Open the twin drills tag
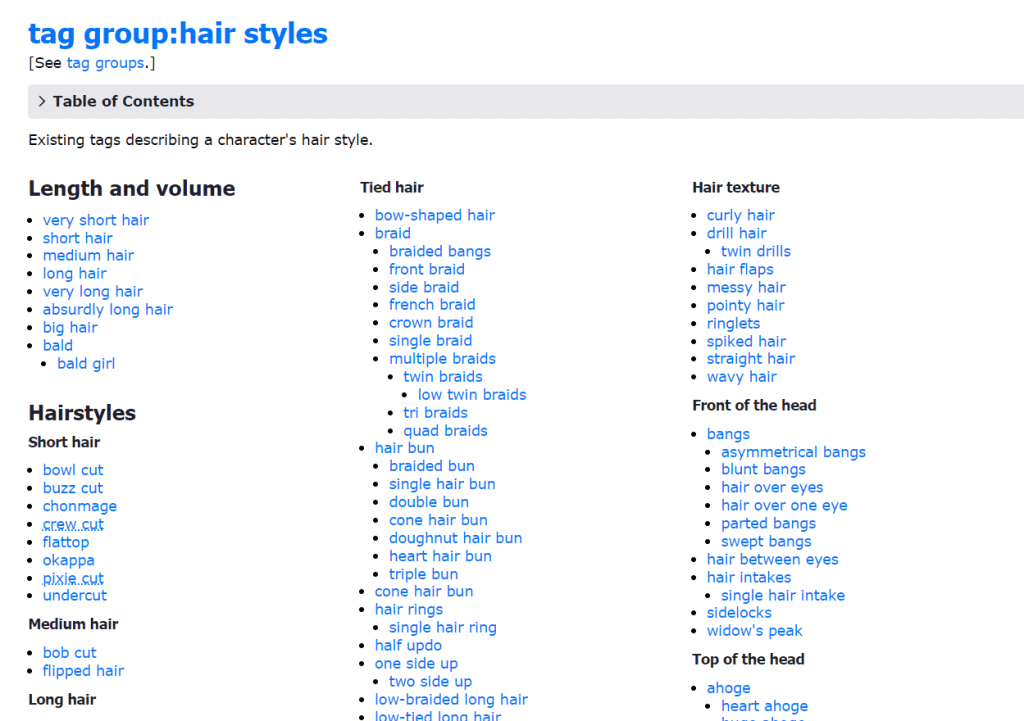This screenshot has width=1024, height=721. (x=755, y=251)
